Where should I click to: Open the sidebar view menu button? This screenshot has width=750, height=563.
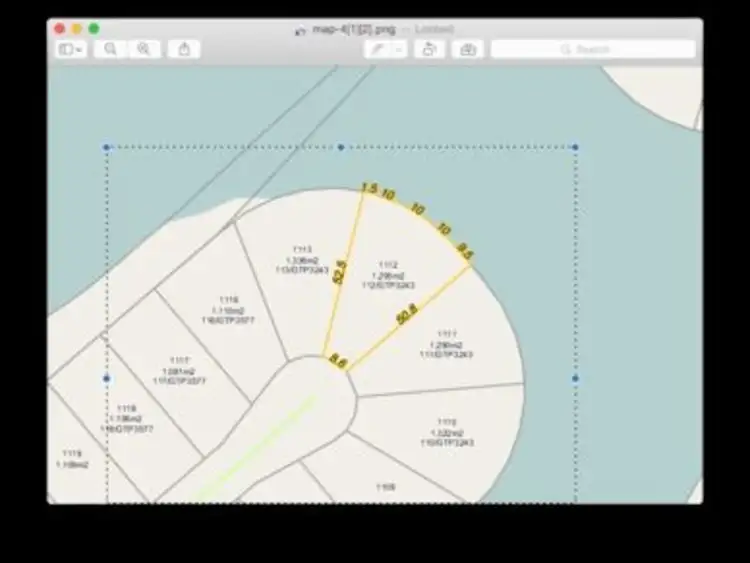[70, 49]
